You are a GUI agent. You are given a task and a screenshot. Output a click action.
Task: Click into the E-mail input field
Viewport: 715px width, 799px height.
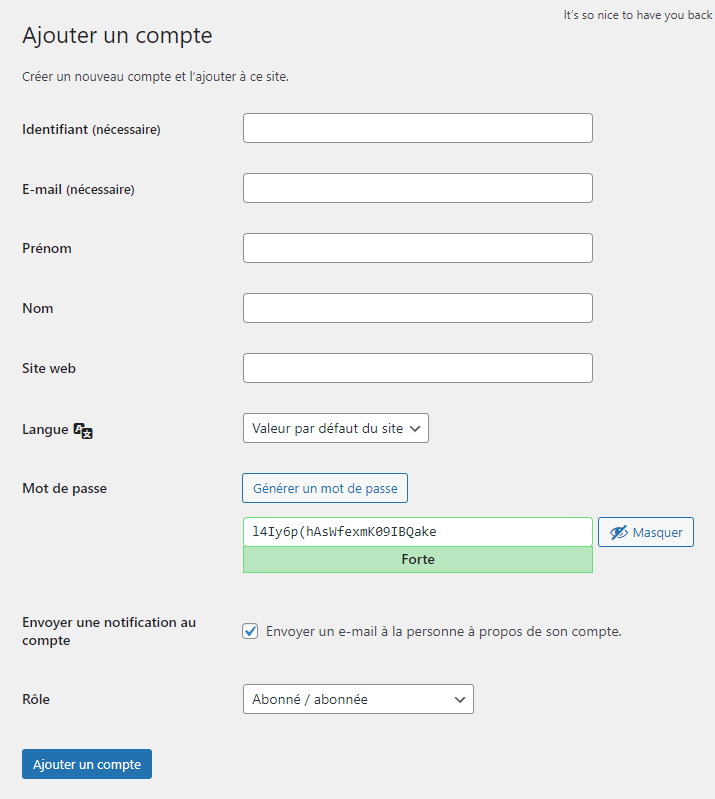pos(417,188)
